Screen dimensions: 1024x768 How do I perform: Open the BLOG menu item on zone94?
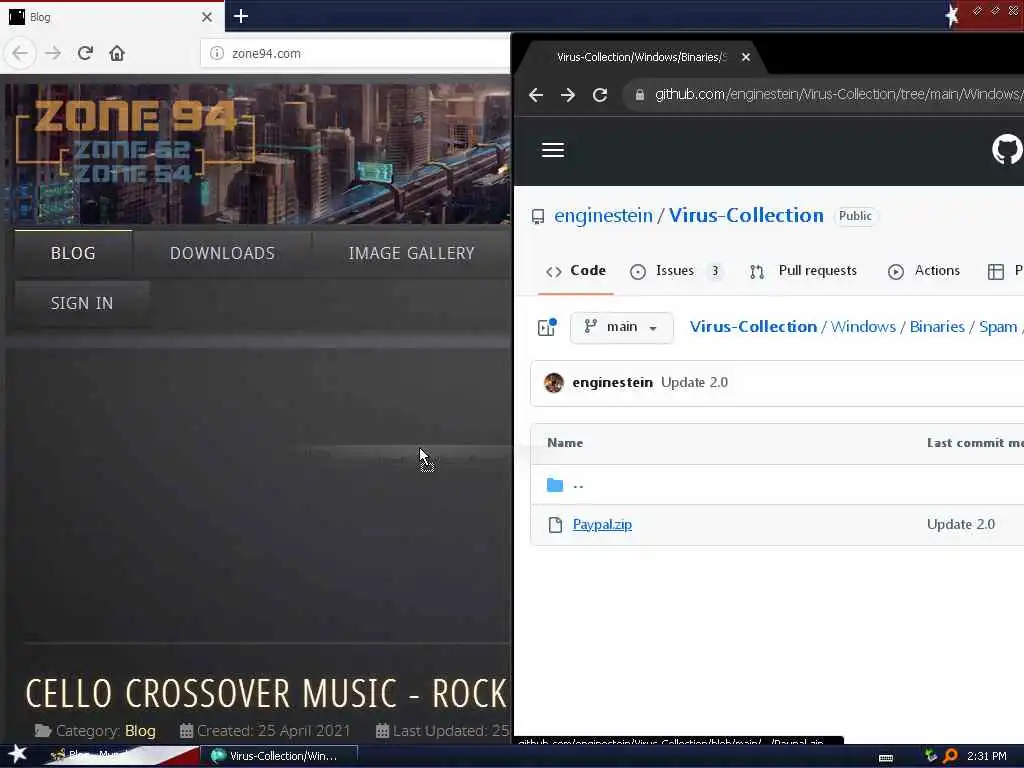coord(73,253)
